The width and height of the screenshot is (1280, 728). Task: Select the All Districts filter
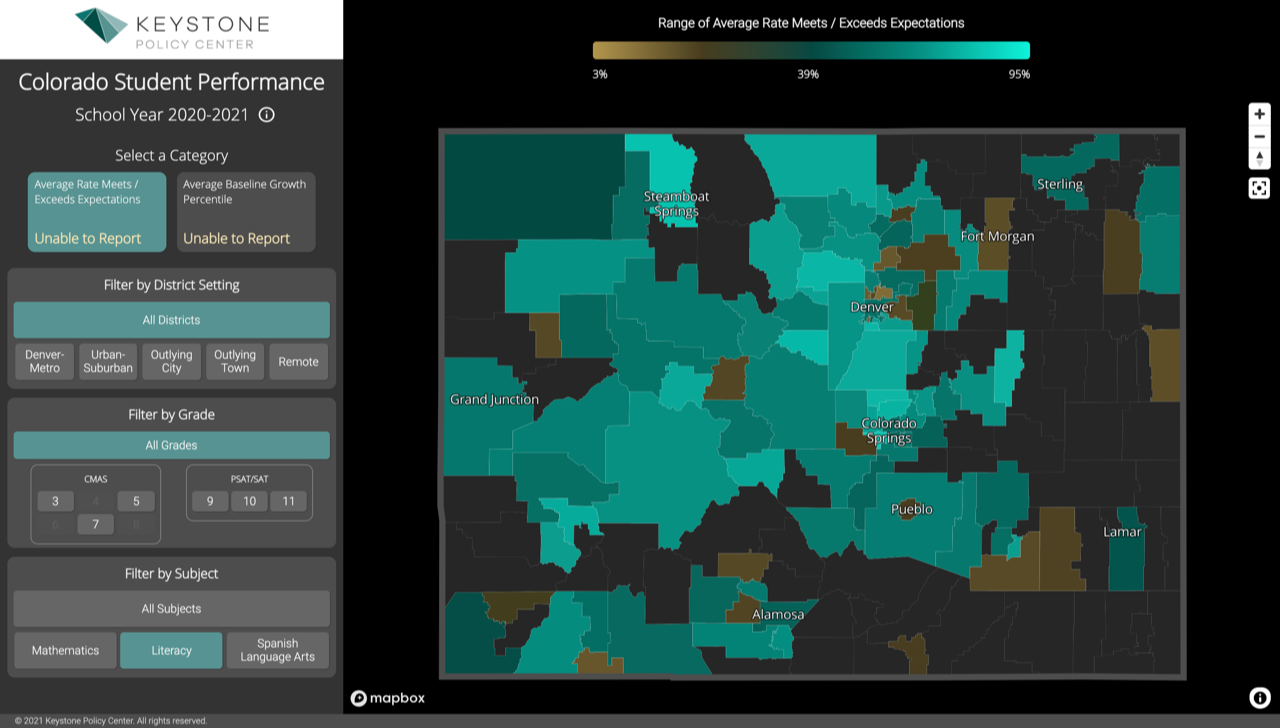pyautogui.click(x=171, y=320)
